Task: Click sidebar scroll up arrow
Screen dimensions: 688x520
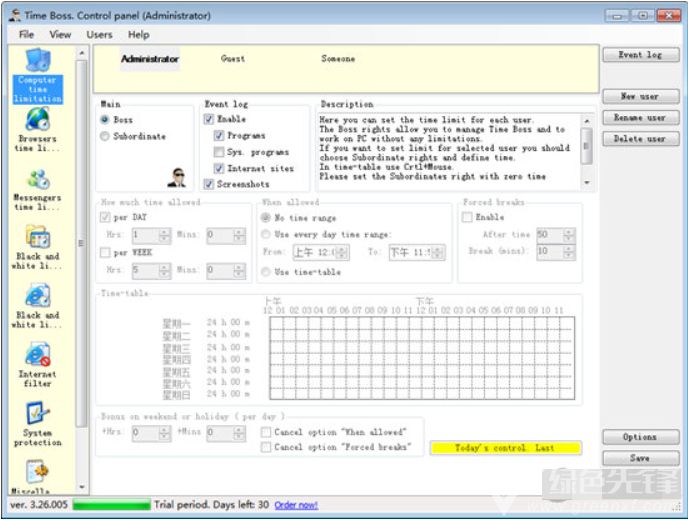Action: (x=82, y=53)
